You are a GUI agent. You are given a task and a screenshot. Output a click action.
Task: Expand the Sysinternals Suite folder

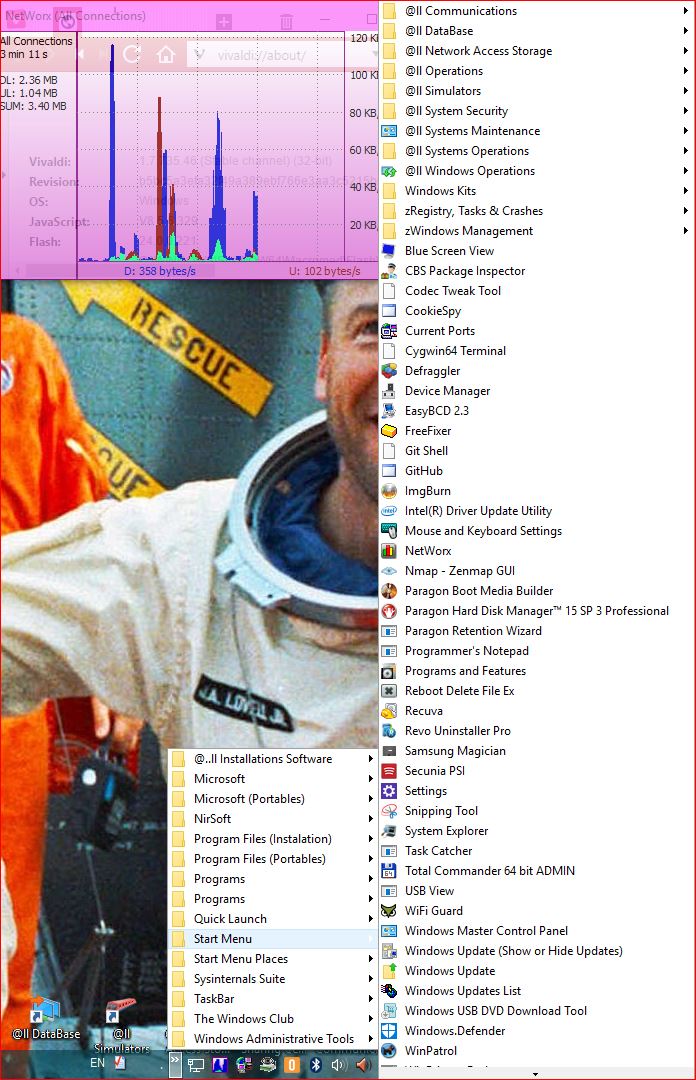239,979
